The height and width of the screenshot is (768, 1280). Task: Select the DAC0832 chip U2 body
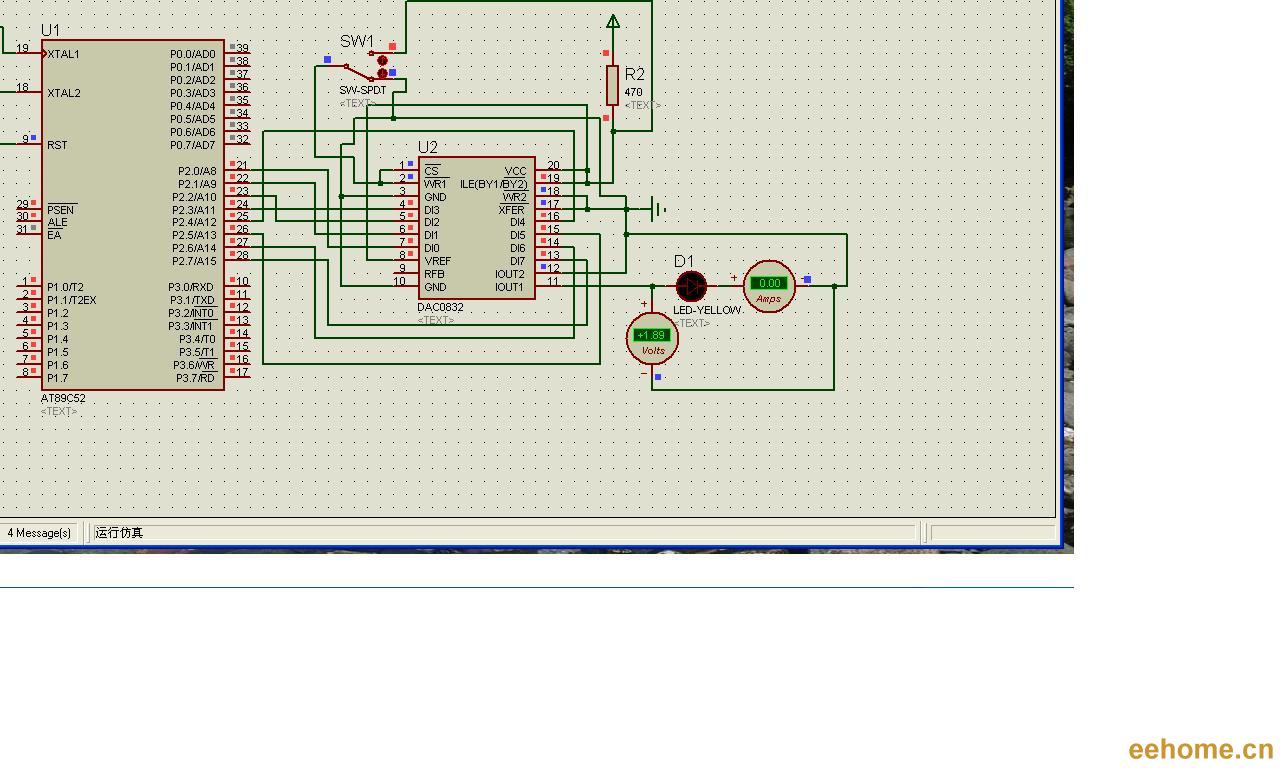(477, 228)
